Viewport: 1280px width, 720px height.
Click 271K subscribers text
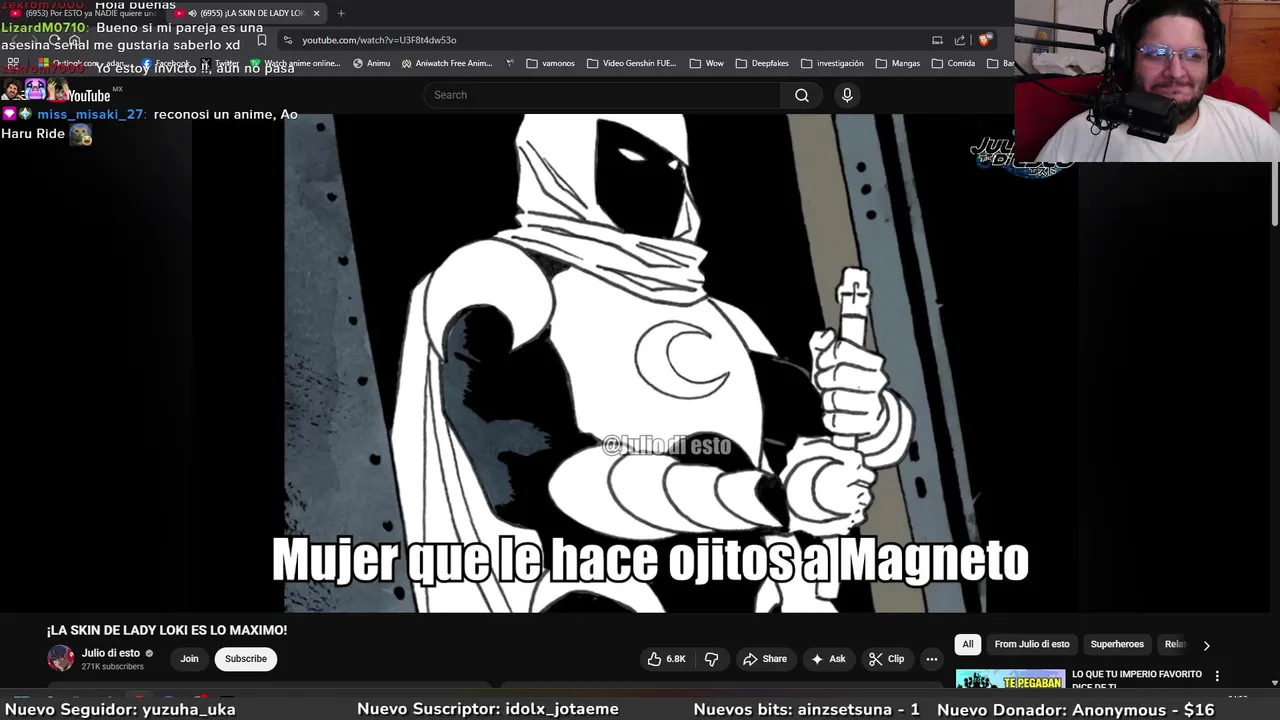pos(113,667)
